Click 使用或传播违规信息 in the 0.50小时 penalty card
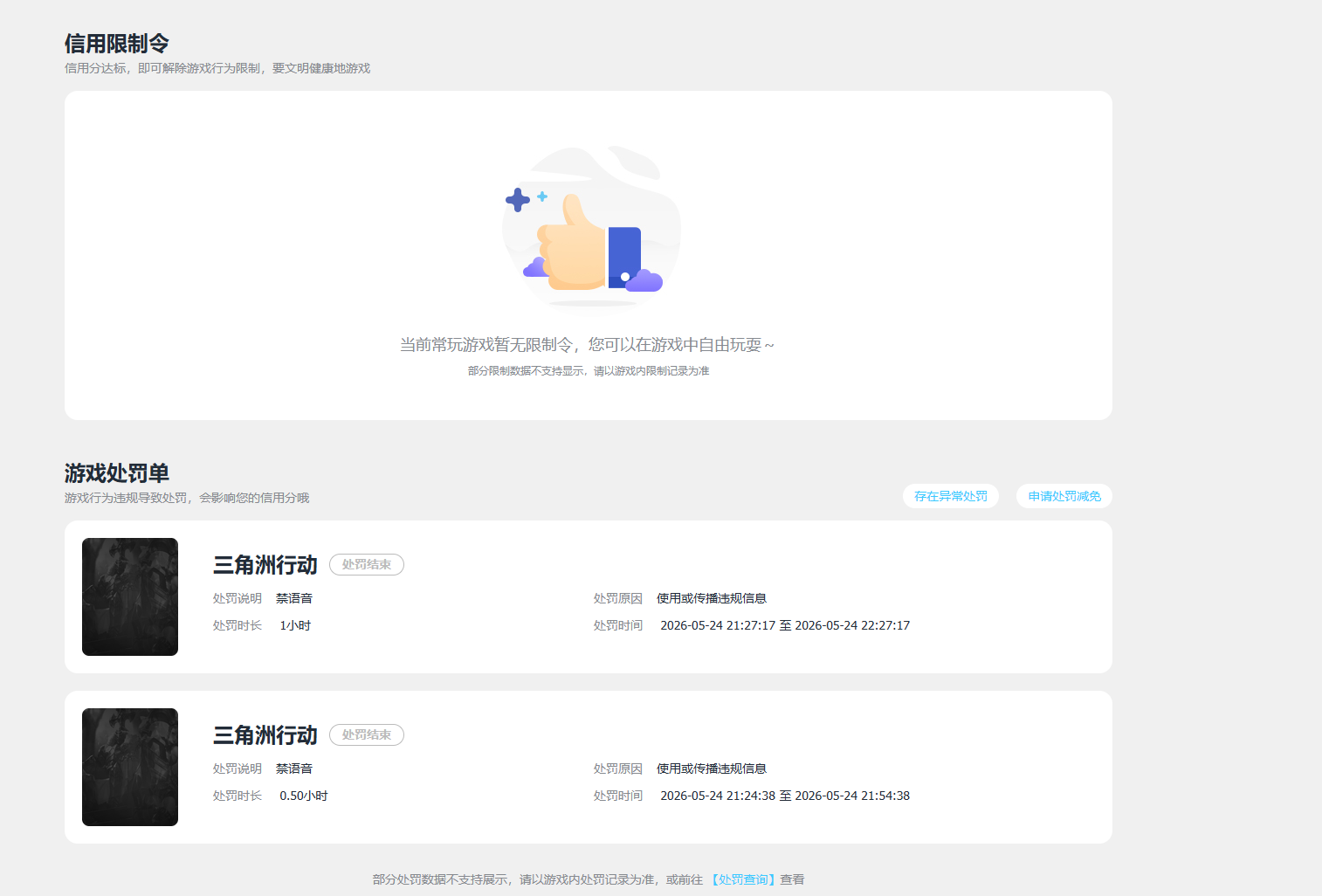This screenshot has width=1322, height=896. 712,768
